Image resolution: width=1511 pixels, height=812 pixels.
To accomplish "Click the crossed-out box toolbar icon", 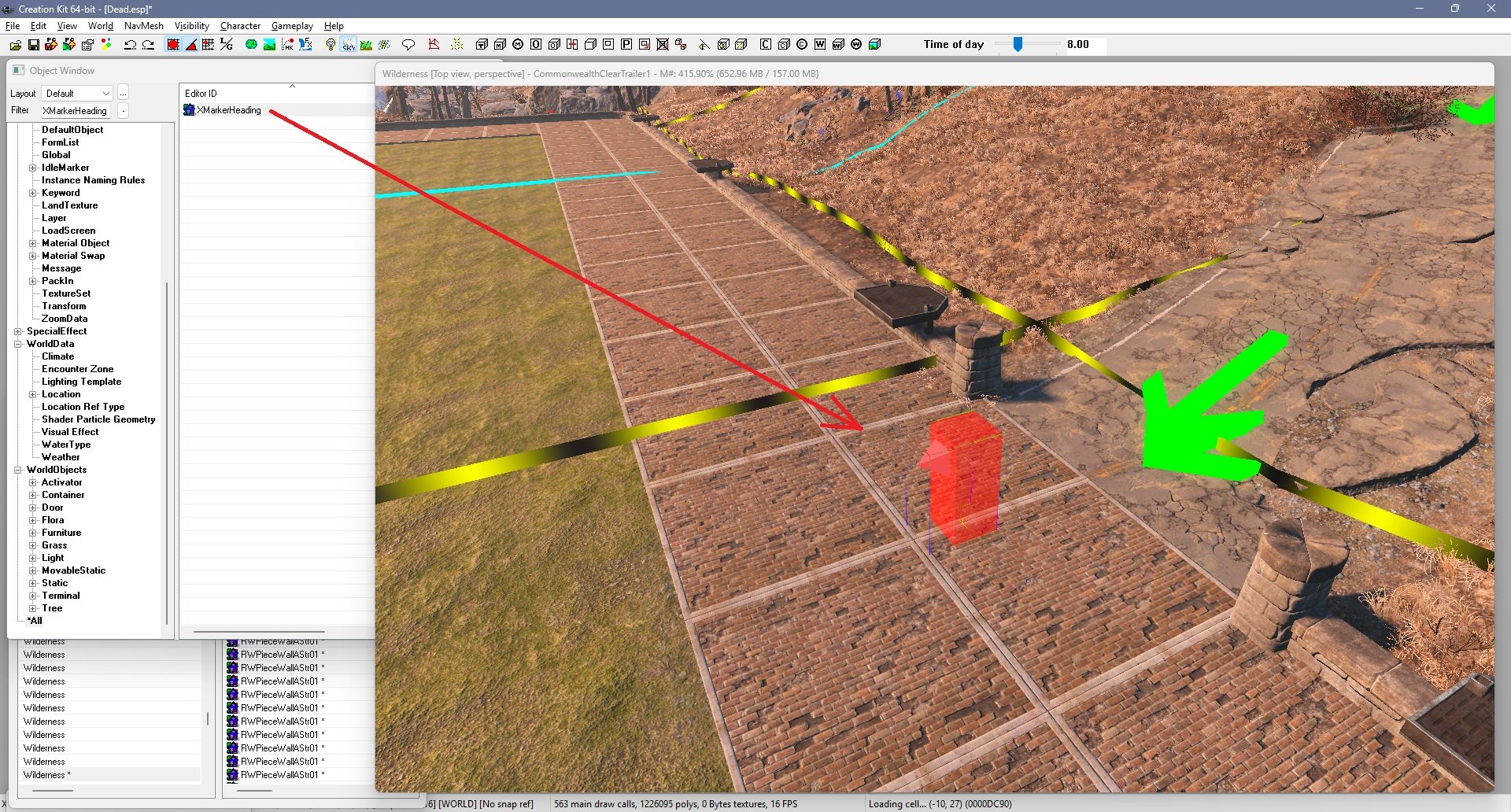I will pyautogui.click(x=663, y=45).
